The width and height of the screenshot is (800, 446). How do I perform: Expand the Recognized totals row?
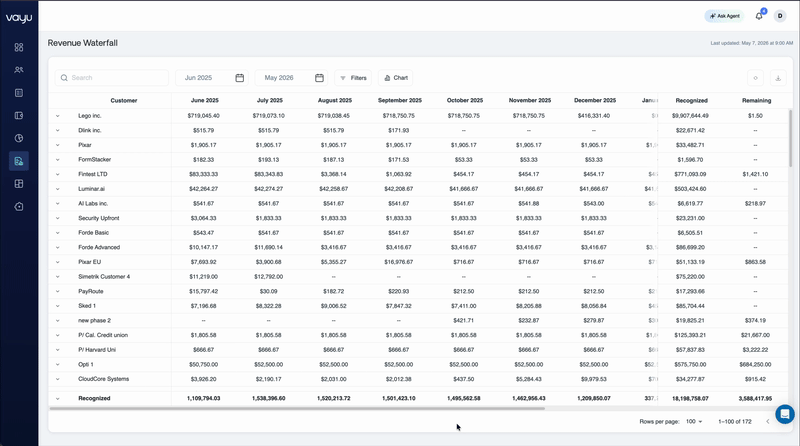[x=58, y=399]
